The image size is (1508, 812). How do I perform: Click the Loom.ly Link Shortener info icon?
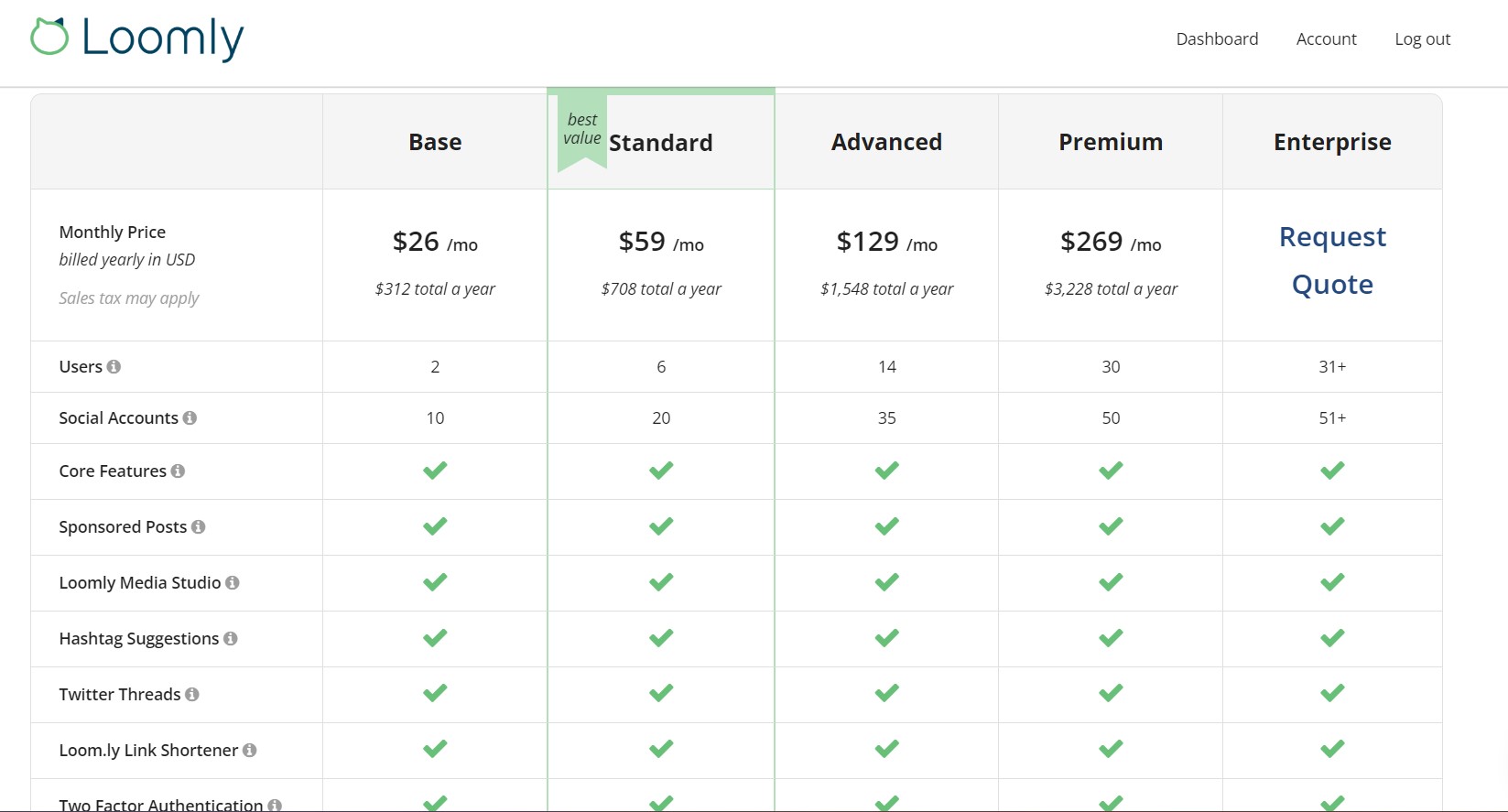pos(249,750)
